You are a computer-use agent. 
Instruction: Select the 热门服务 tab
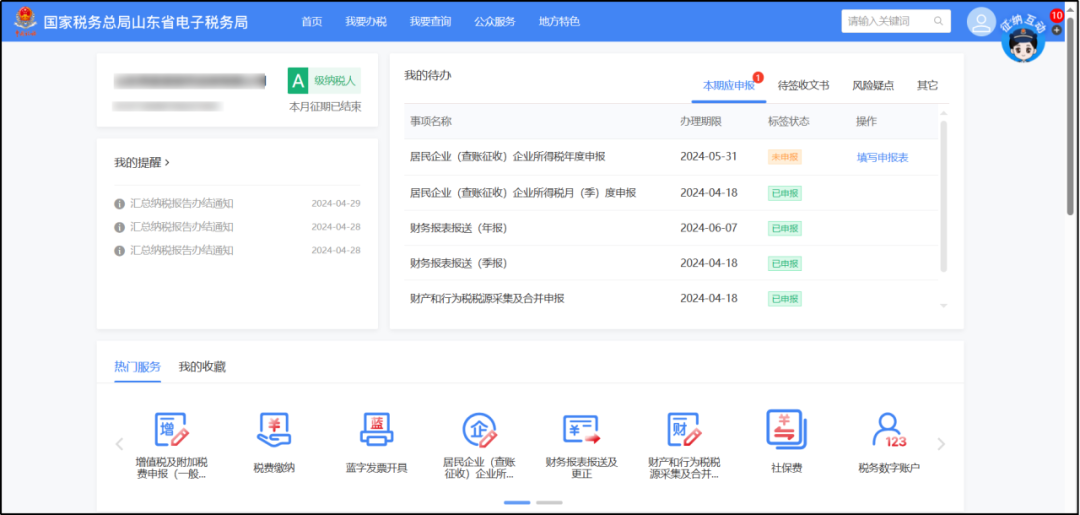coord(138,367)
